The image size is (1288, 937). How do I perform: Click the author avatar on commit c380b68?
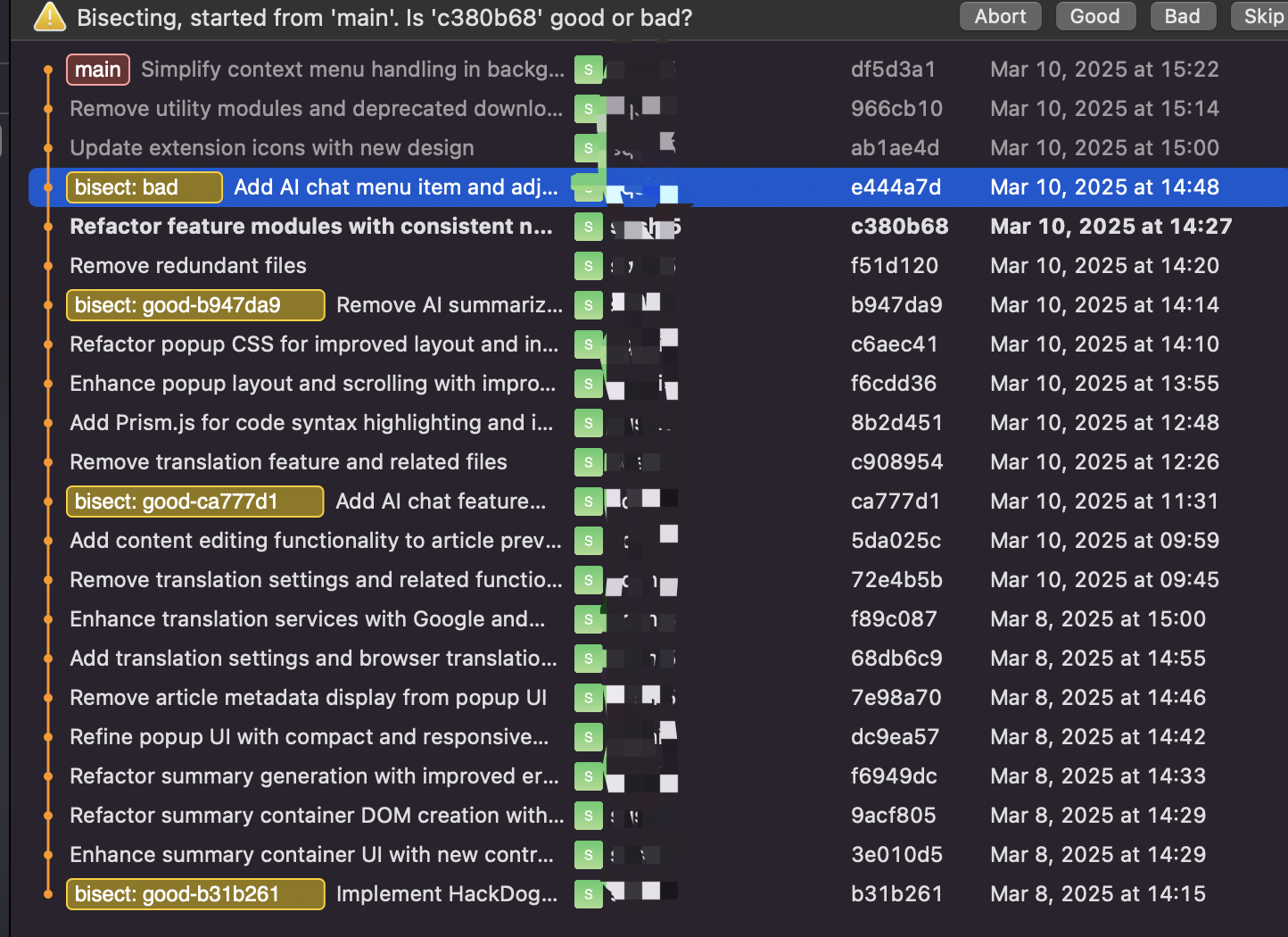pyautogui.click(x=588, y=227)
